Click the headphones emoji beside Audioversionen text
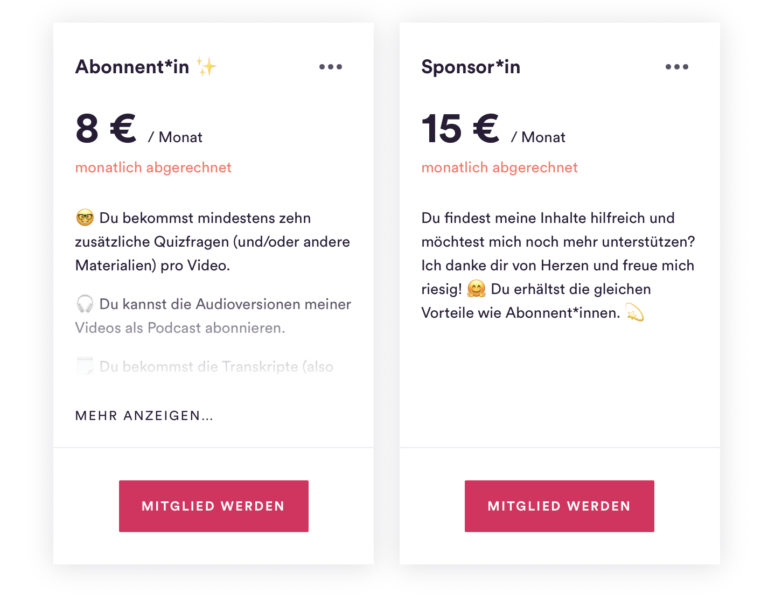This screenshot has height=601, width=768. tap(85, 304)
